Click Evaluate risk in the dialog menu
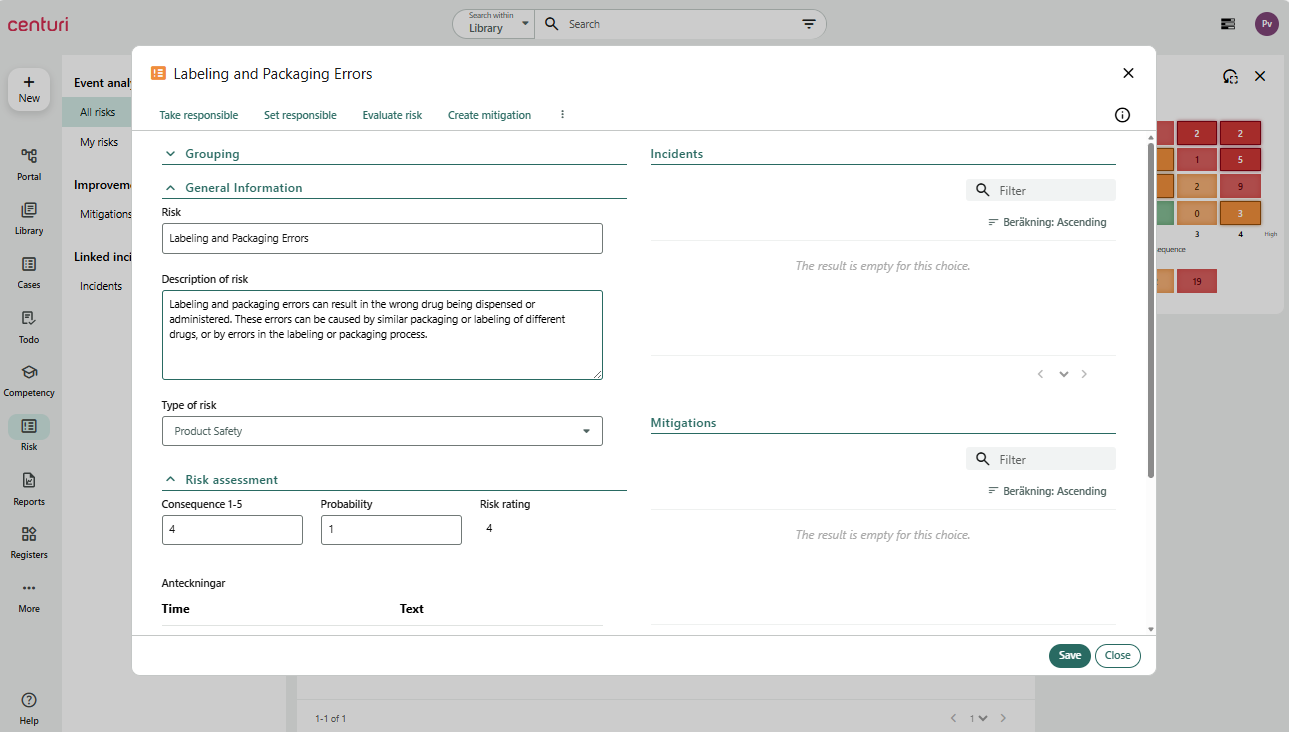 point(392,115)
